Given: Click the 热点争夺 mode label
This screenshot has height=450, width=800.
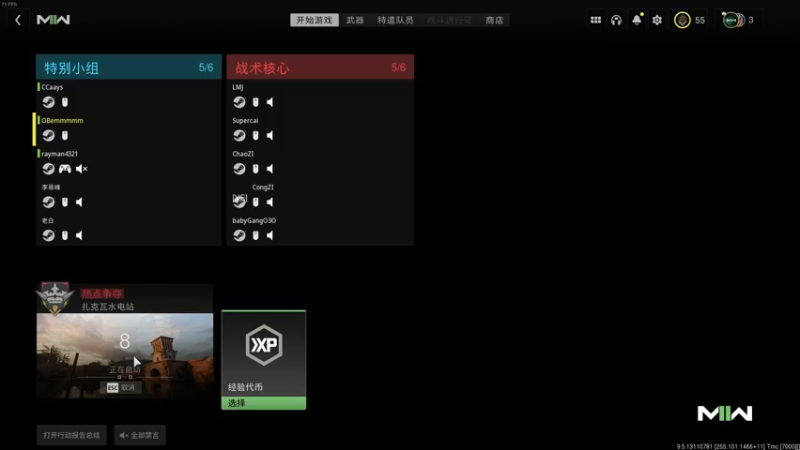Looking at the screenshot, I should [102, 293].
